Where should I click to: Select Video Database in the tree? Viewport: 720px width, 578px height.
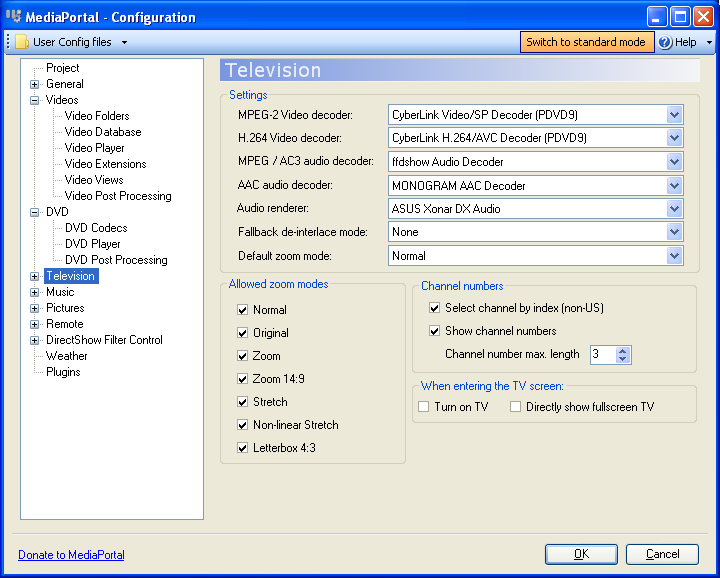pyautogui.click(x=103, y=132)
